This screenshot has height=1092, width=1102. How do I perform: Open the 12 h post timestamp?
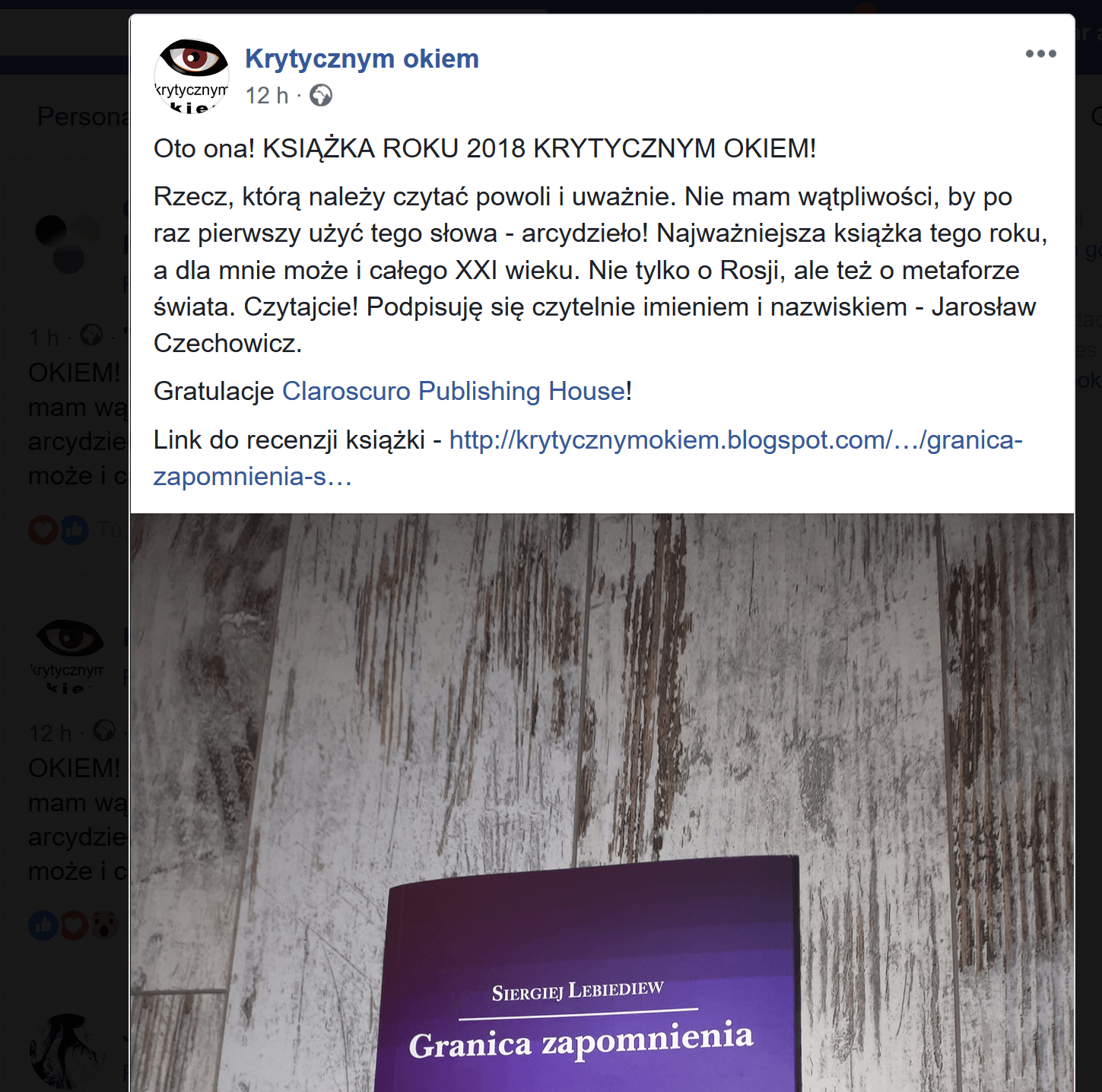tap(267, 96)
